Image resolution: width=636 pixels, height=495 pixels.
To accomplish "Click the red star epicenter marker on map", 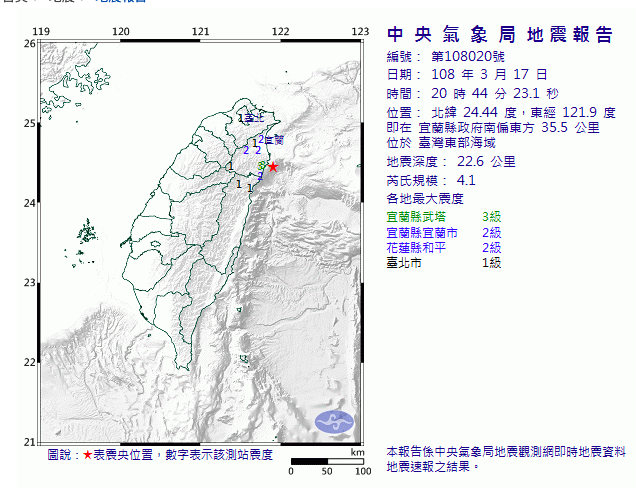I will 272,167.
